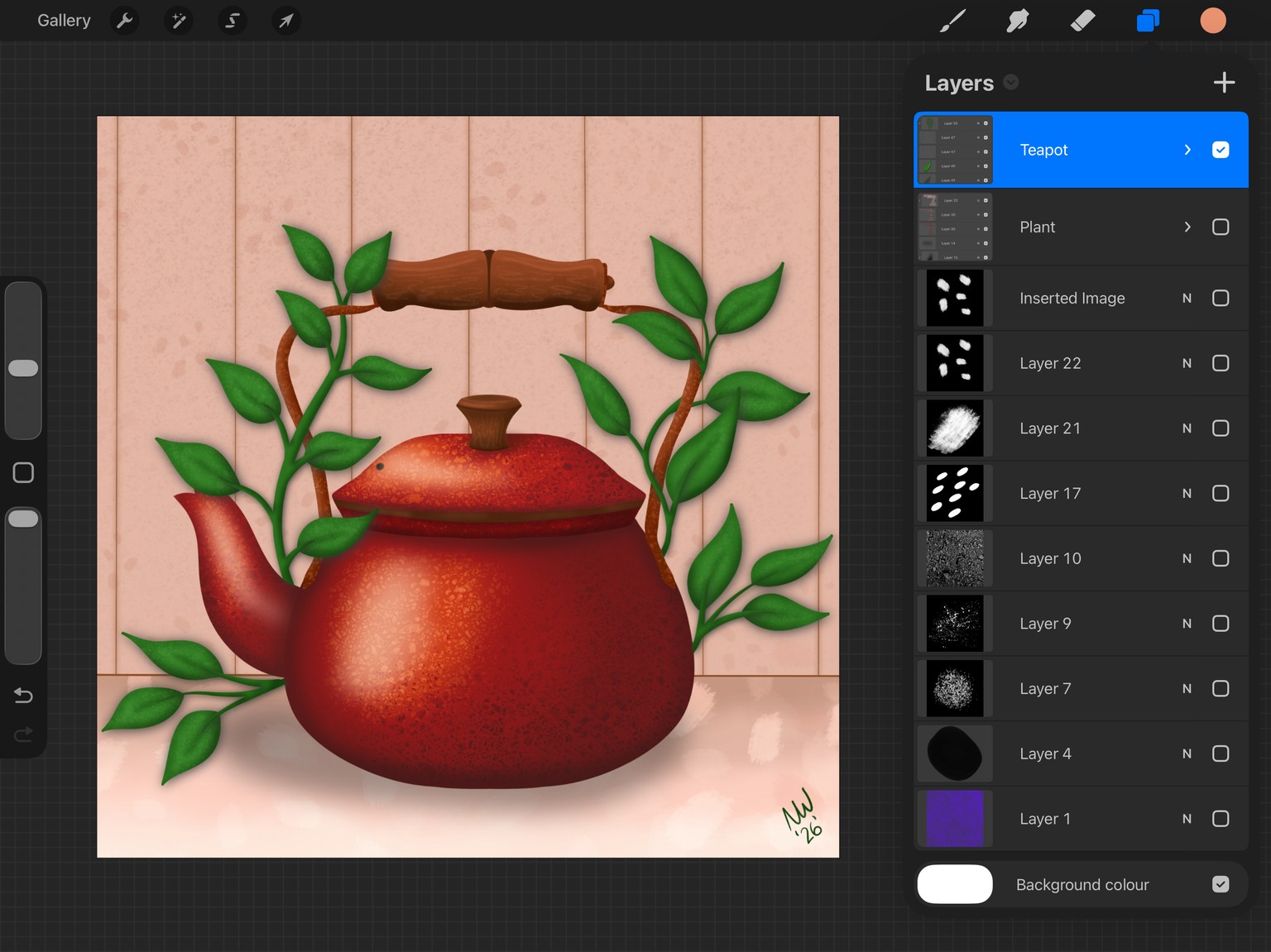The image size is (1271, 952).
Task: Open blend mode N for Layer 9
Action: tap(1187, 624)
